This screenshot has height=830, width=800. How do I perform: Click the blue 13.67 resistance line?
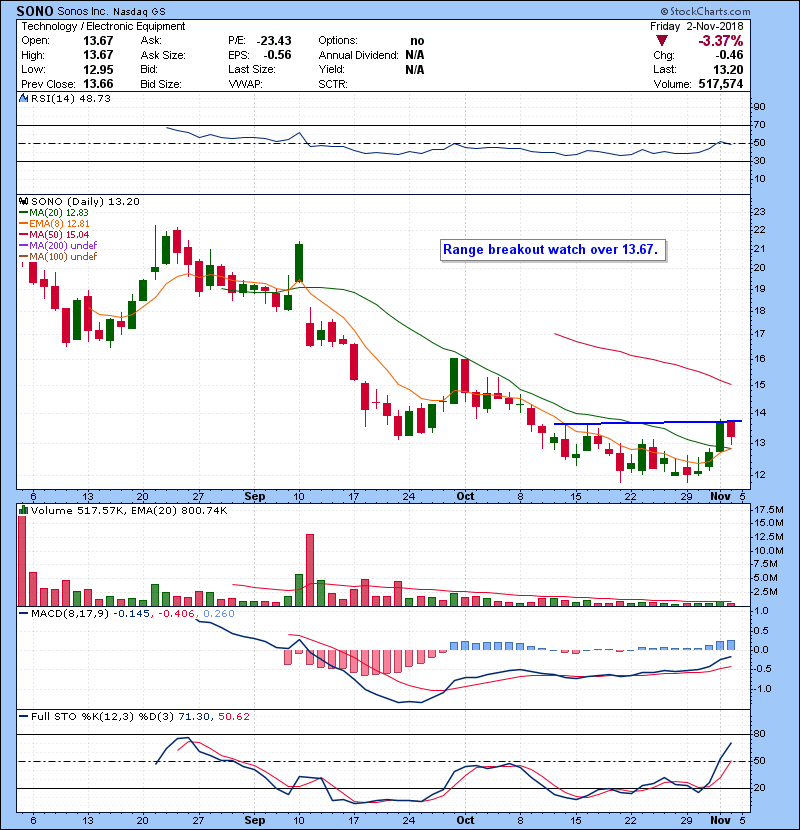tap(648, 422)
